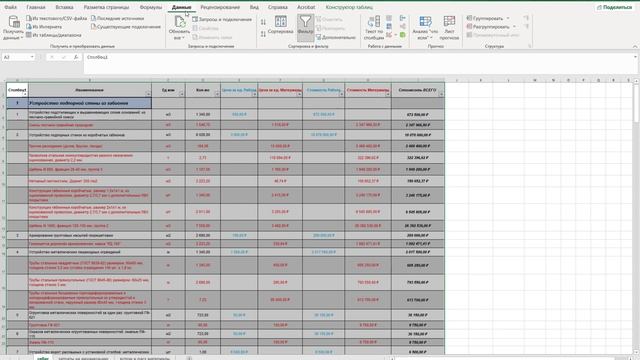
Task: Click Relationships icon in data tools
Action: (403, 27)
